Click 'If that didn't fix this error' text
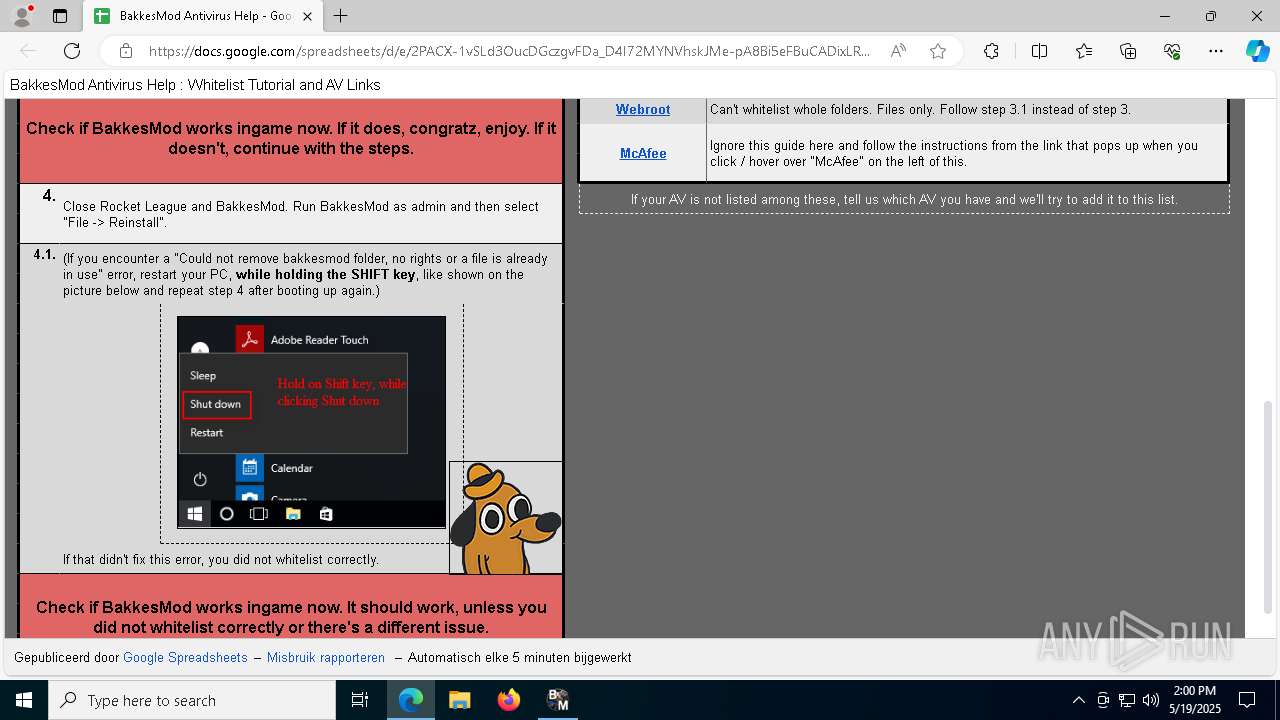The image size is (1280, 720). pos(221,560)
